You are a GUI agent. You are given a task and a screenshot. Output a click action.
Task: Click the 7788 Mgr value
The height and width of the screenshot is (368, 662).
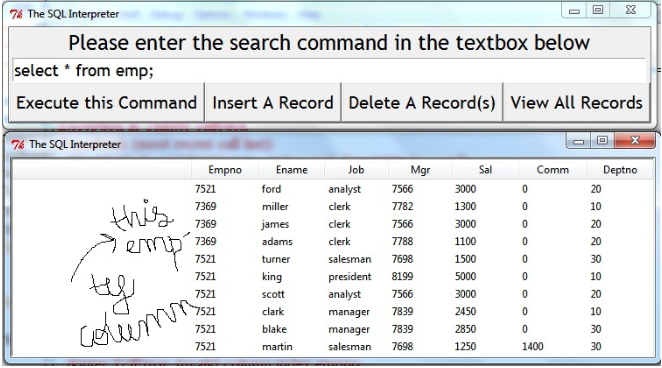click(x=402, y=241)
